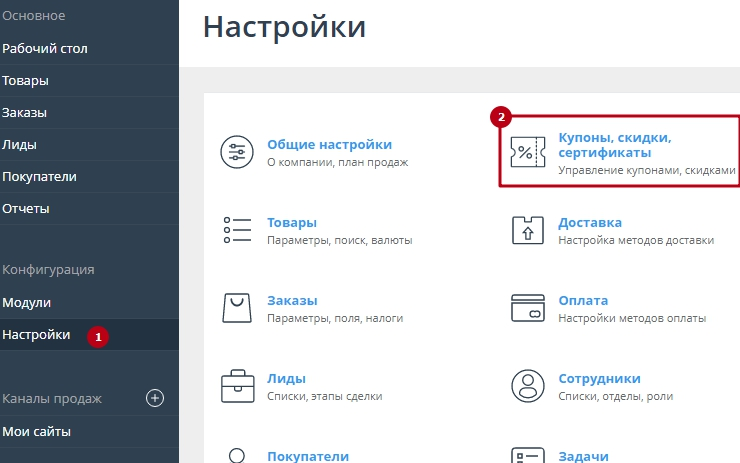
Task: Click the coupon percent ticket icon
Action: click(x=527, y=152)
